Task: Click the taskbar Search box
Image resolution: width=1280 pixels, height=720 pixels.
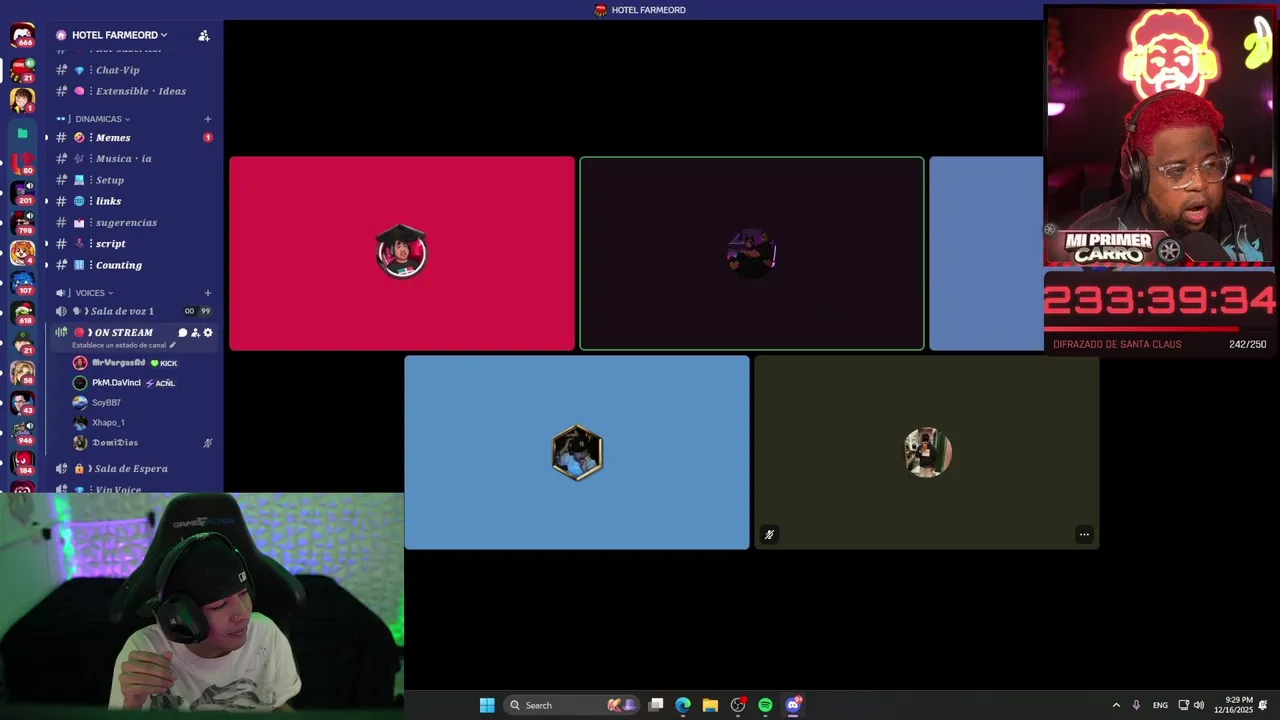Action: pyautogui.click(x=572, y=705)
